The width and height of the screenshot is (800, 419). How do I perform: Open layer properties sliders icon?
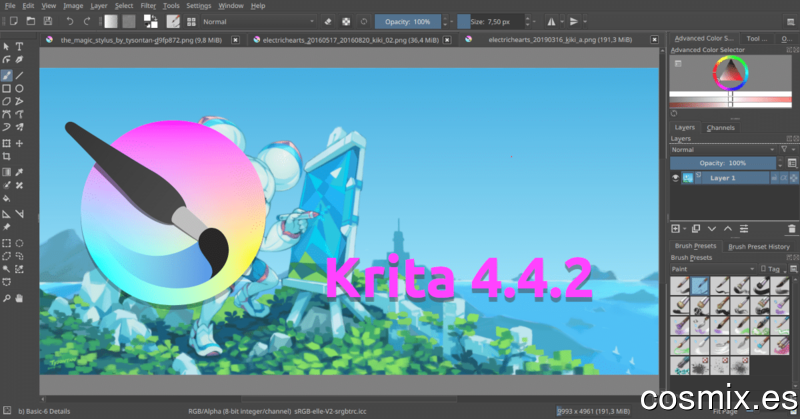coord(744,229)
